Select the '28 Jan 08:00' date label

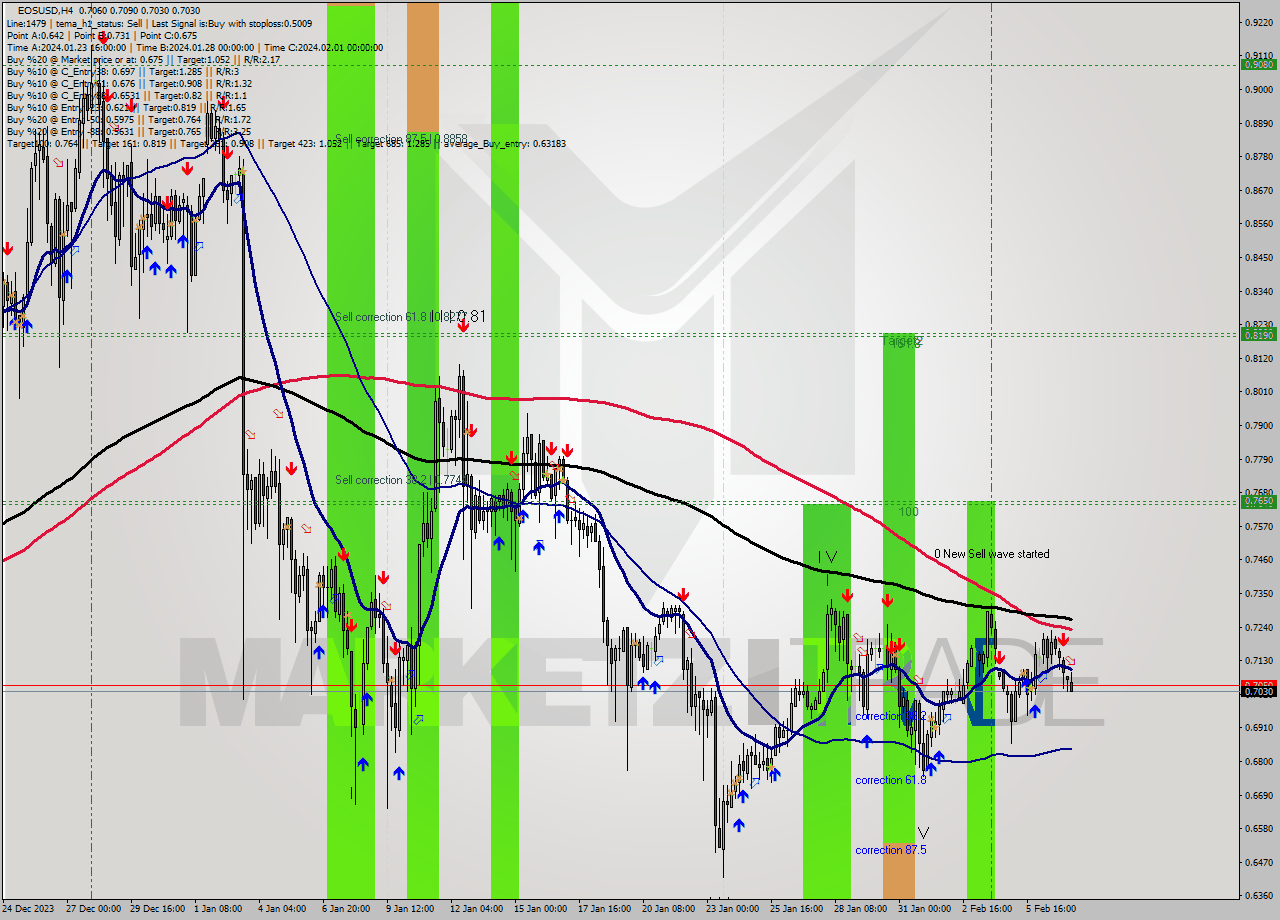point(861,909)
